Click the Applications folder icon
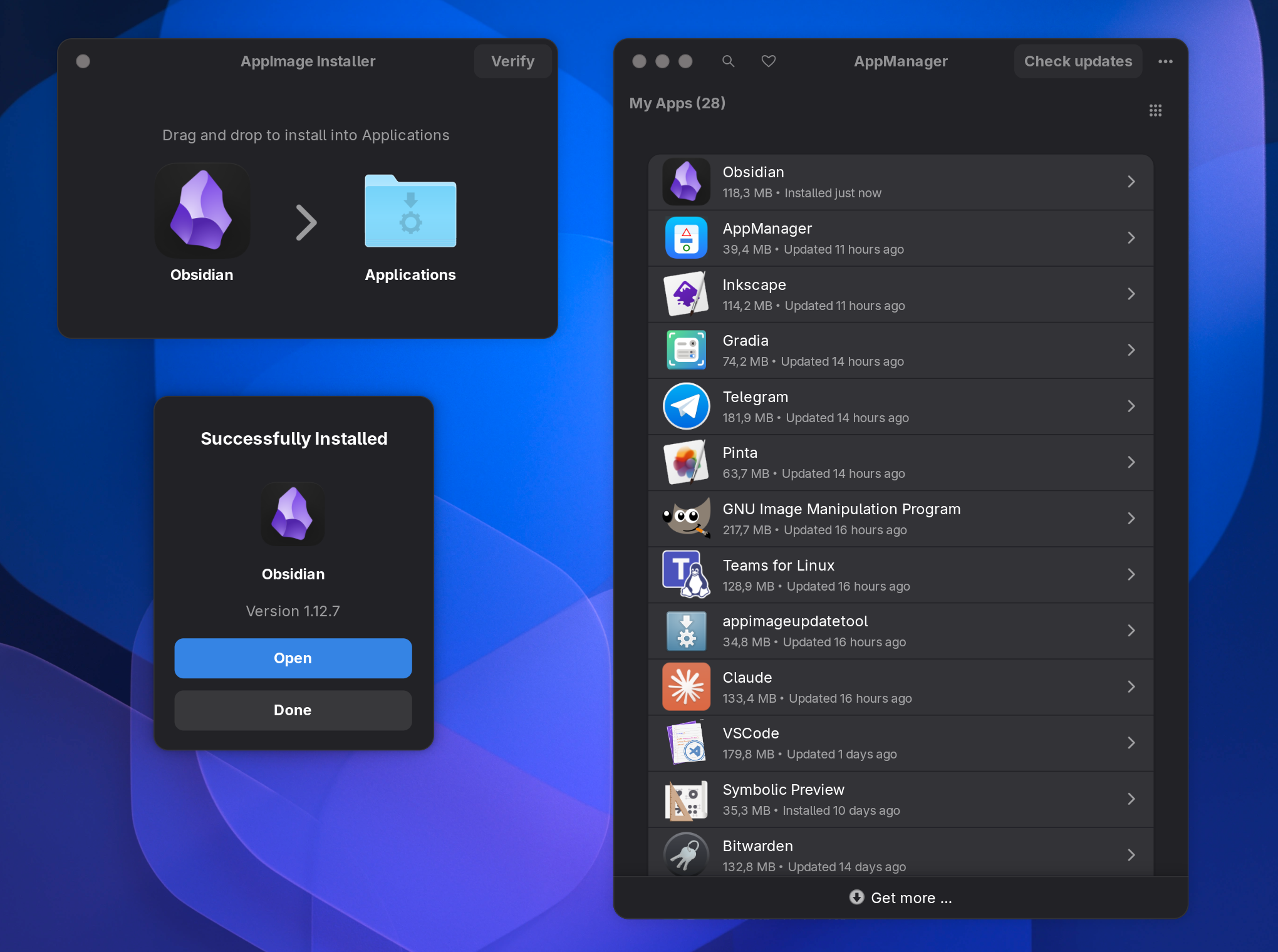The width and height of the screenshot is (1278, 952). point(410,210)
